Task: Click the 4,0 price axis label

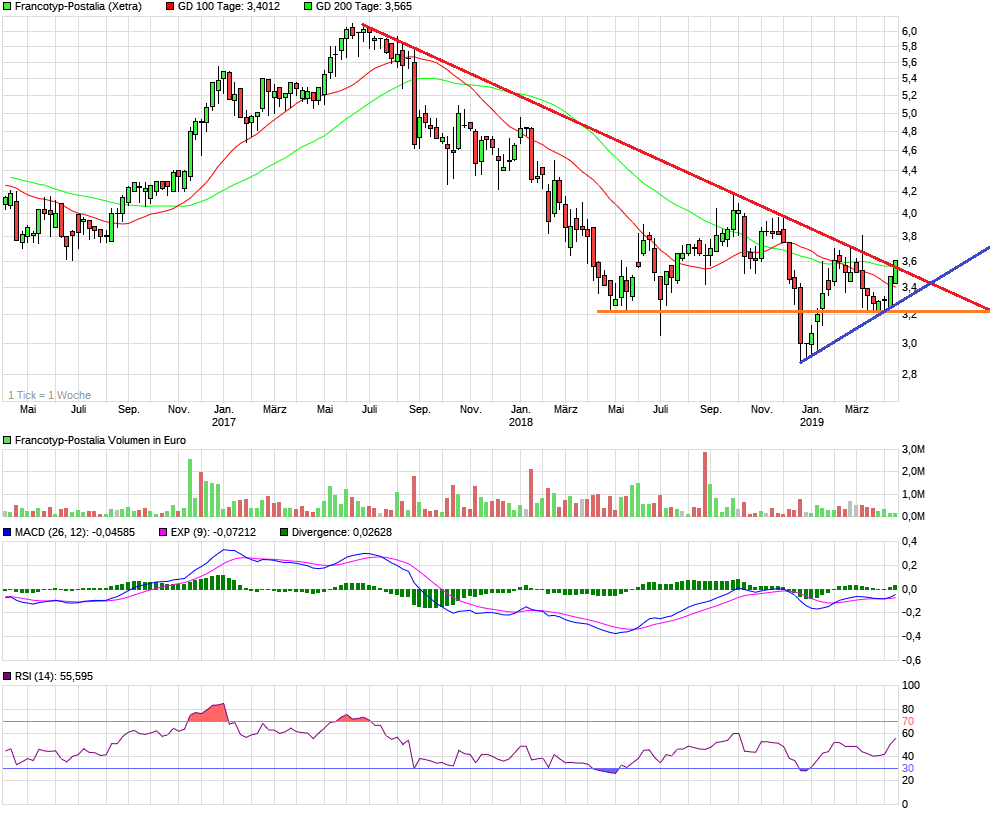Action: (909, 213)
